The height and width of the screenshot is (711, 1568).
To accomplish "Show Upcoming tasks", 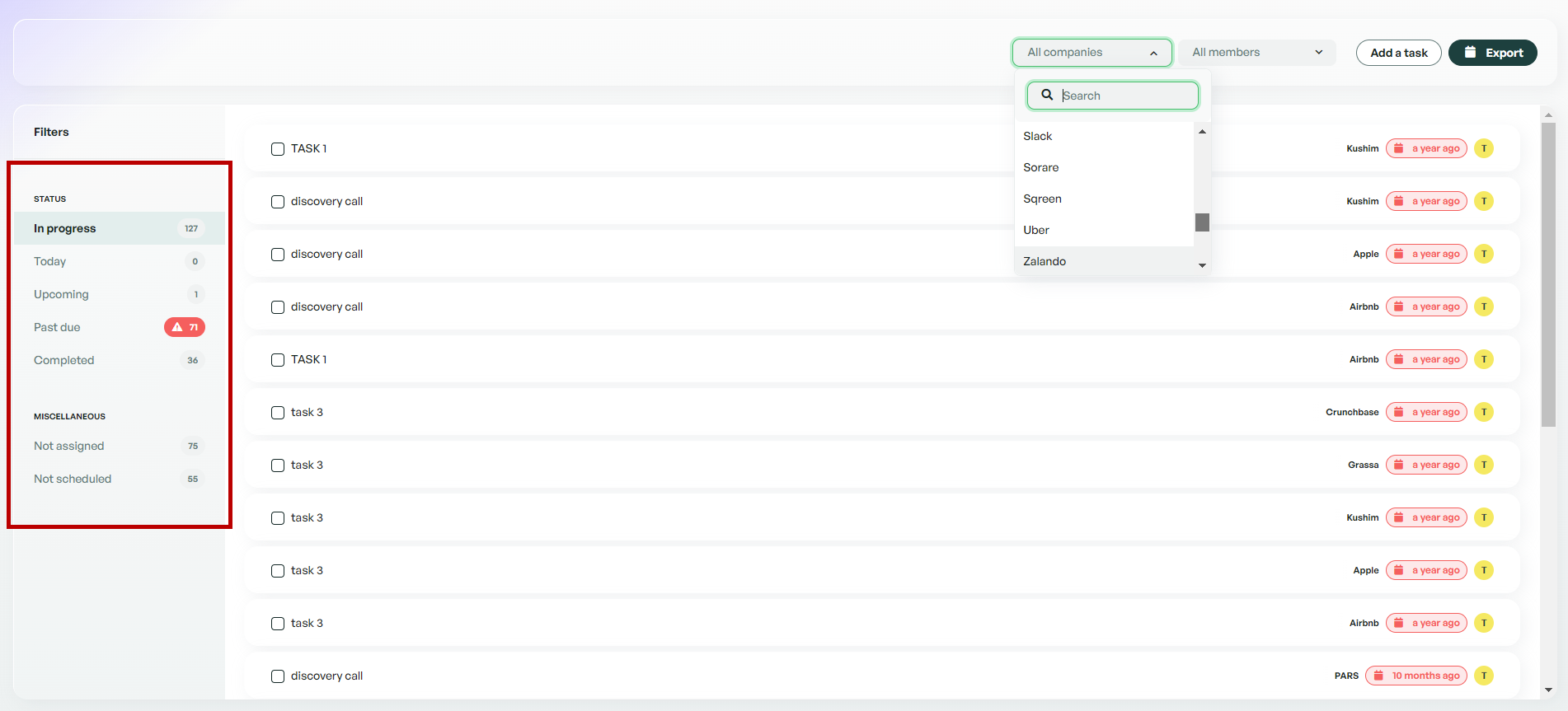I will coord(120,294).
